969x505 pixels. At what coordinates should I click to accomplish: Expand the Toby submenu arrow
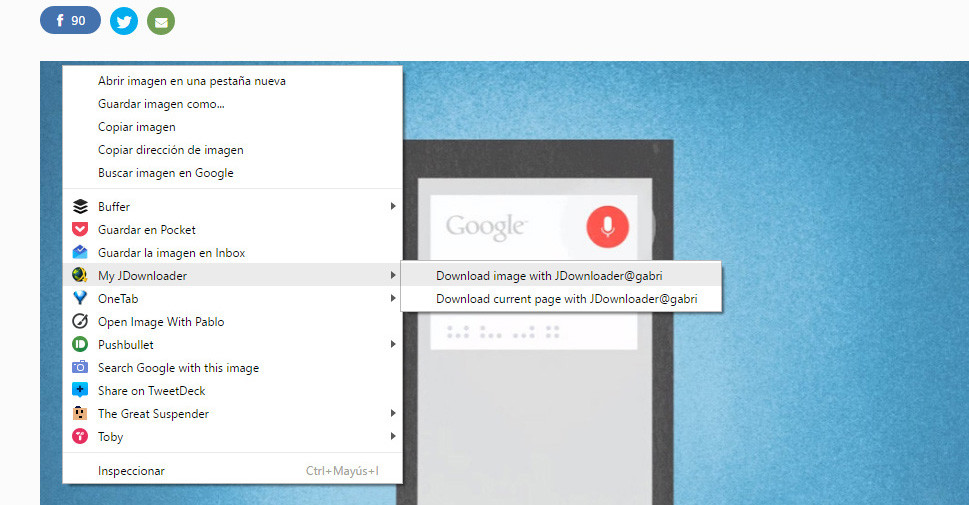(x=393, y=437)
